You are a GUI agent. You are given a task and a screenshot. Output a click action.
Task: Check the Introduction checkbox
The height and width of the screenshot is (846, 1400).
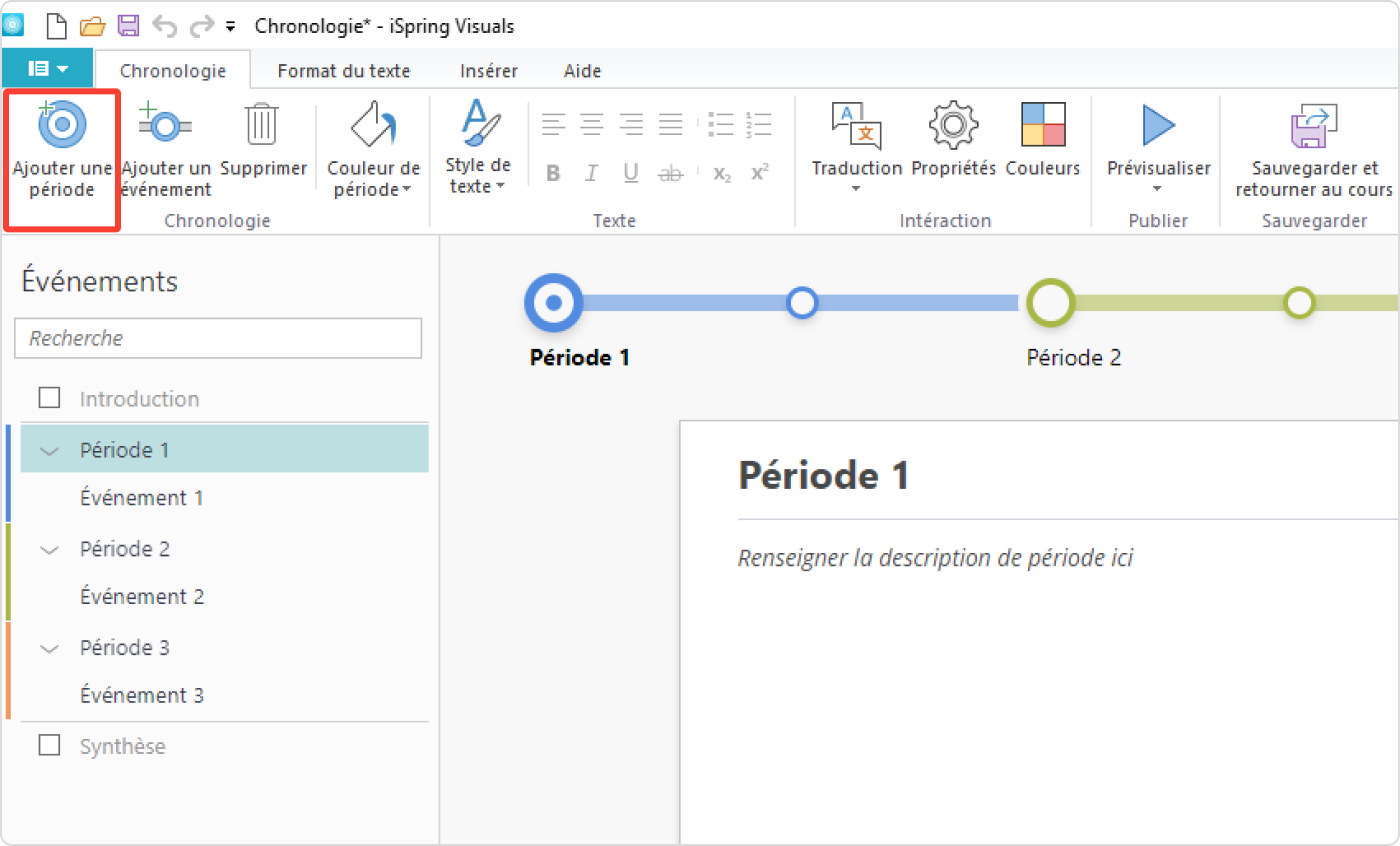pos(49,398)
